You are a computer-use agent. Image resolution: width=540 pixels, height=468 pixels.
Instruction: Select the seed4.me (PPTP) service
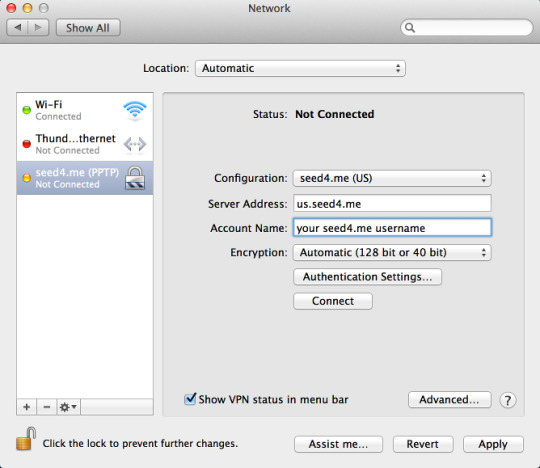[85, 178]
